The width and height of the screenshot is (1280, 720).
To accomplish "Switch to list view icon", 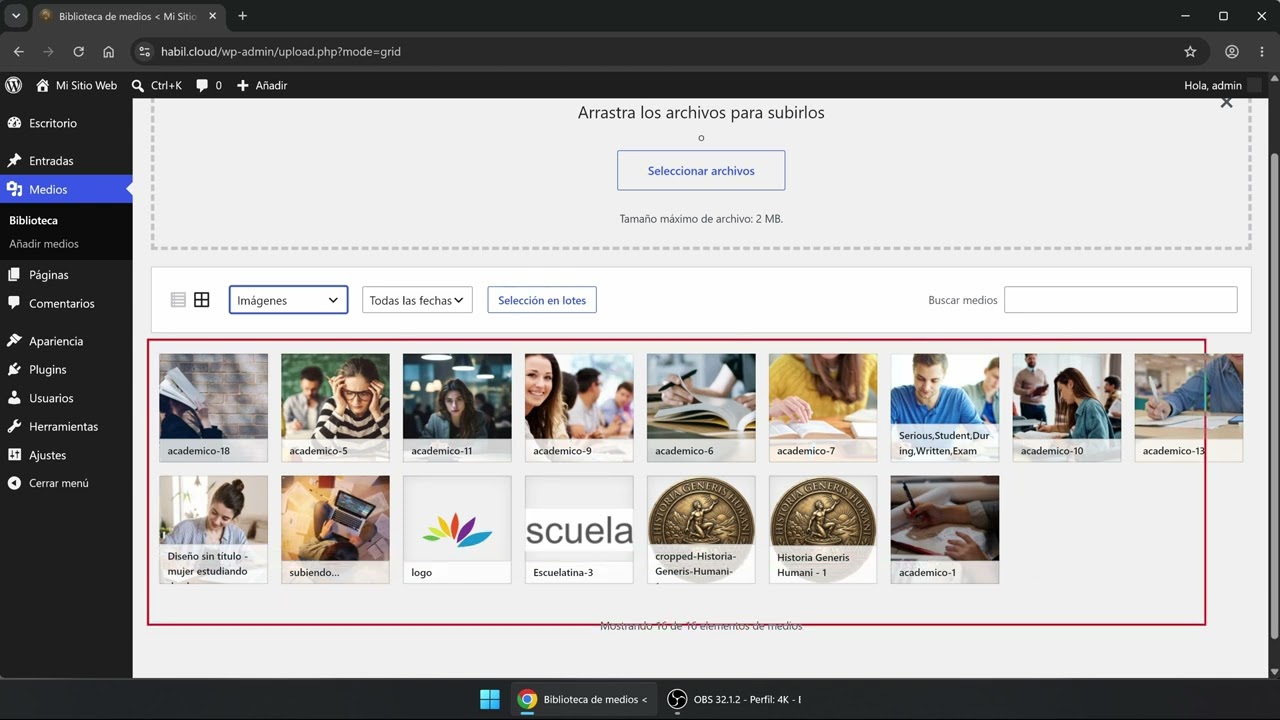I will click(178, 300).
